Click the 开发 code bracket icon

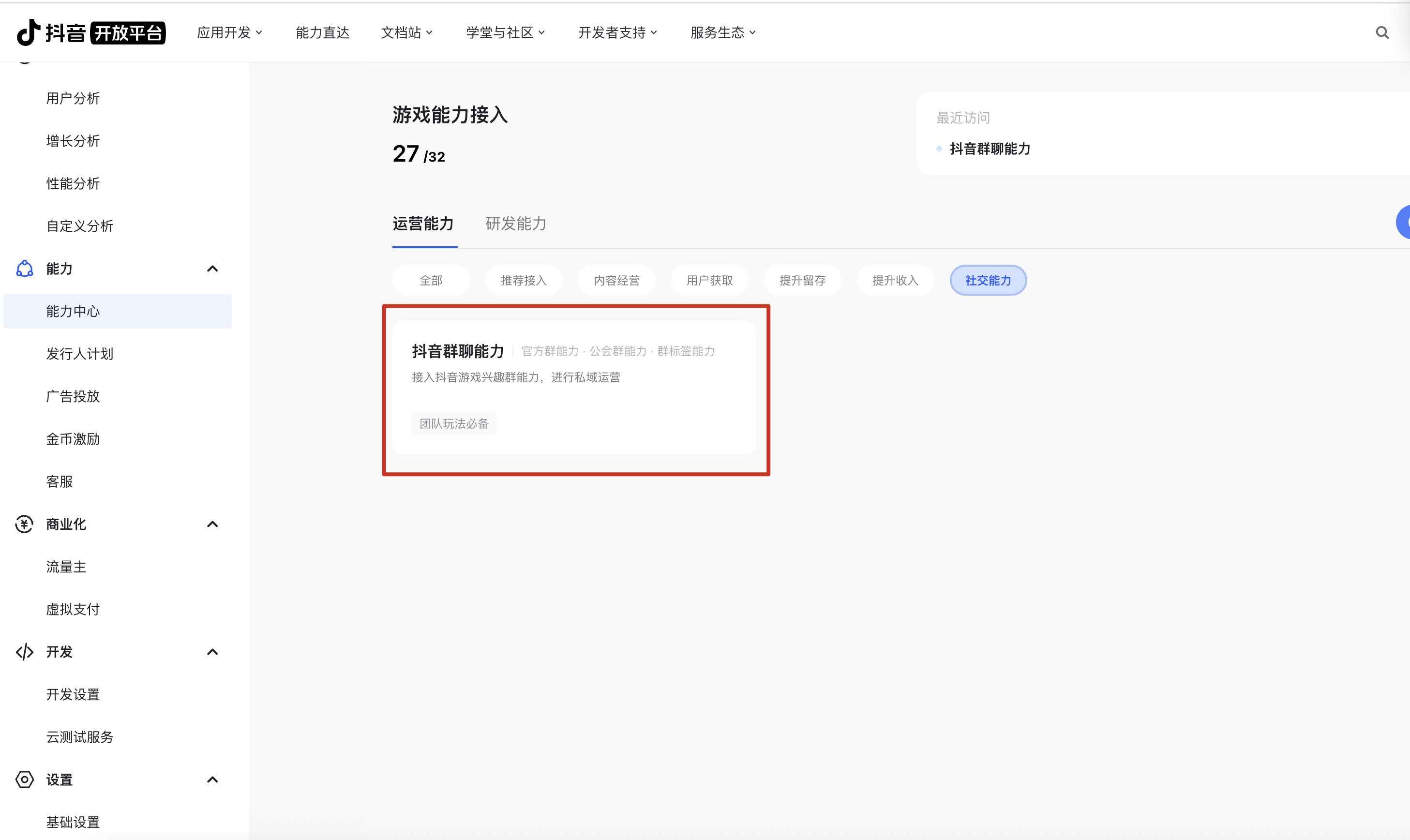(x=24, y=652)
